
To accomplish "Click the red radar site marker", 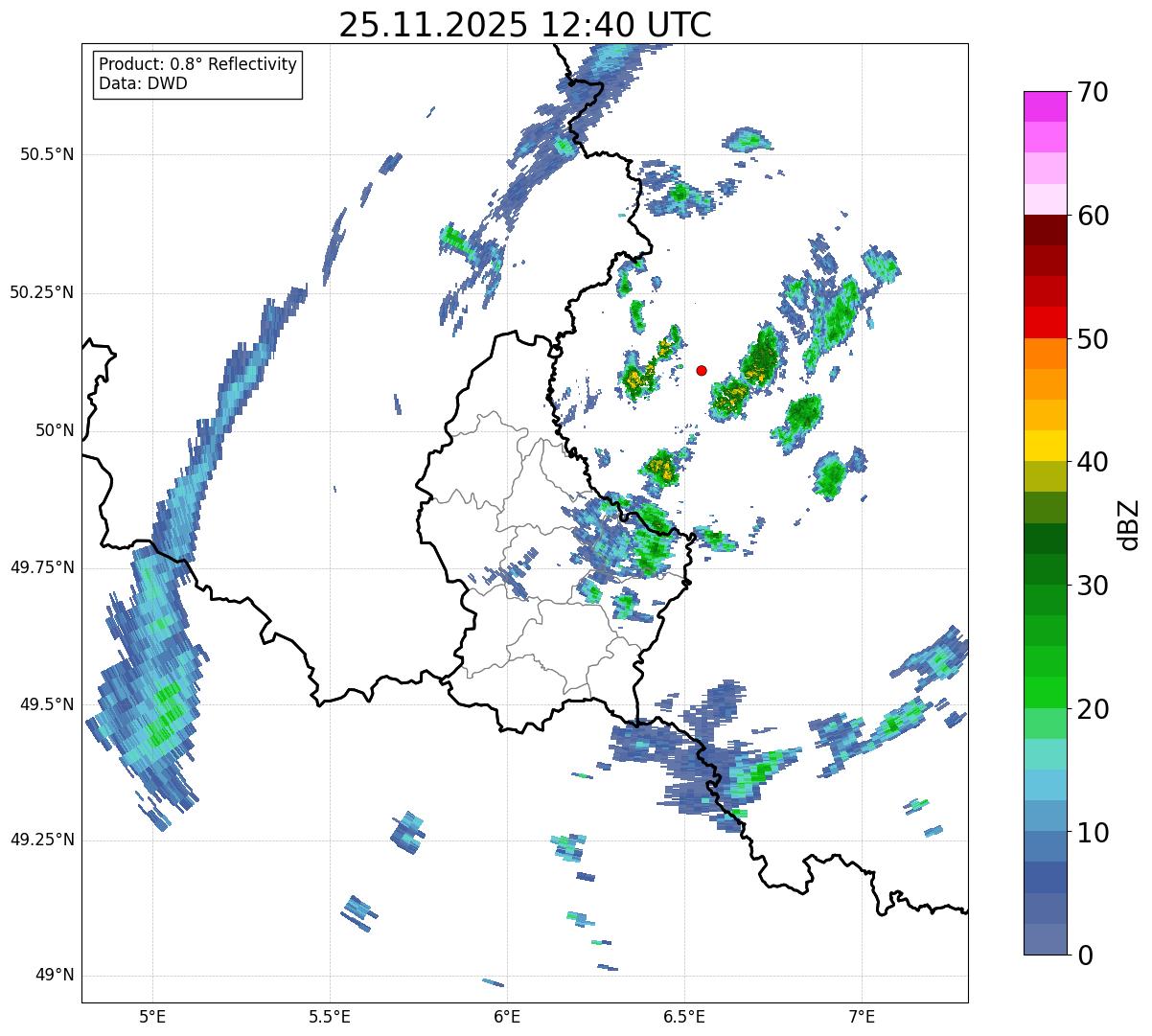I will [x=702, y=370].
